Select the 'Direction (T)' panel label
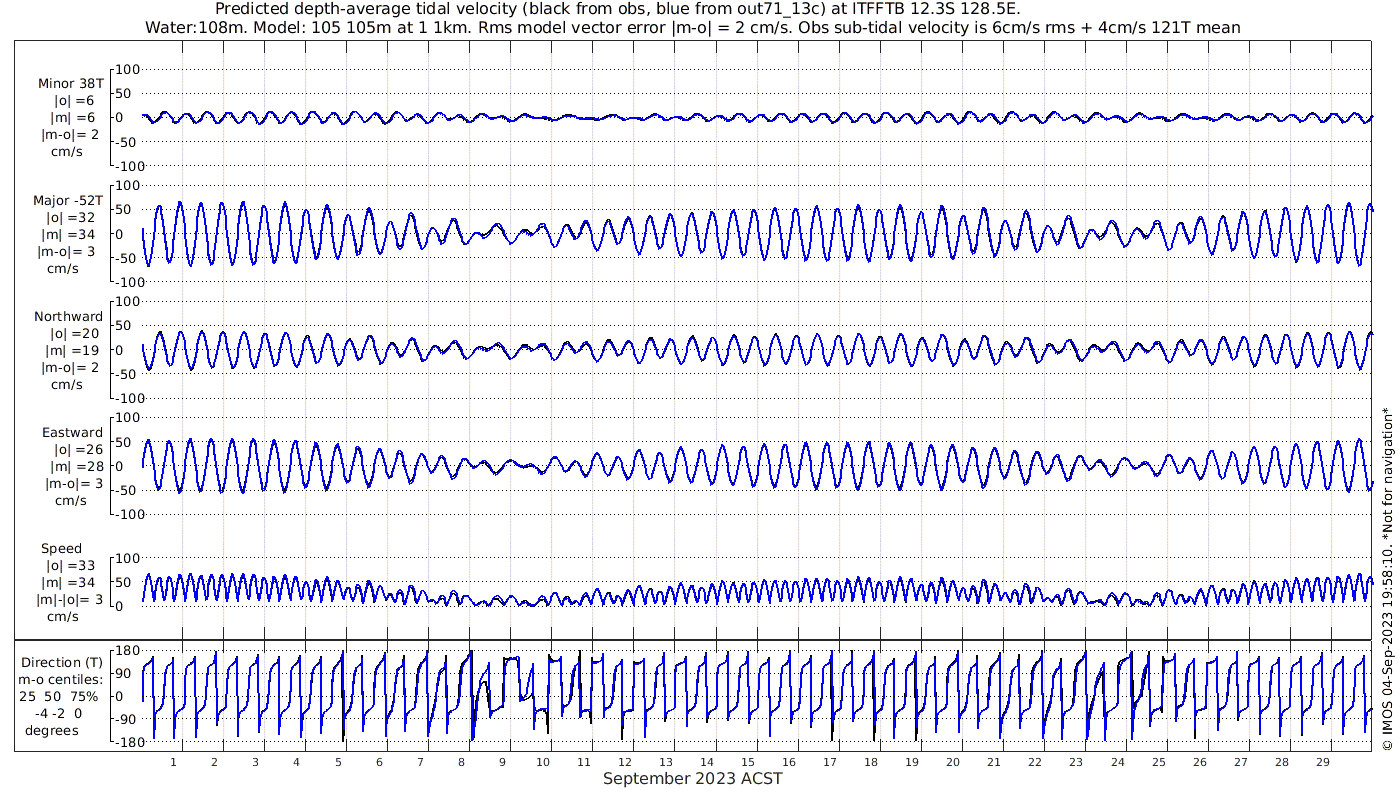 [x=61, y=662]
